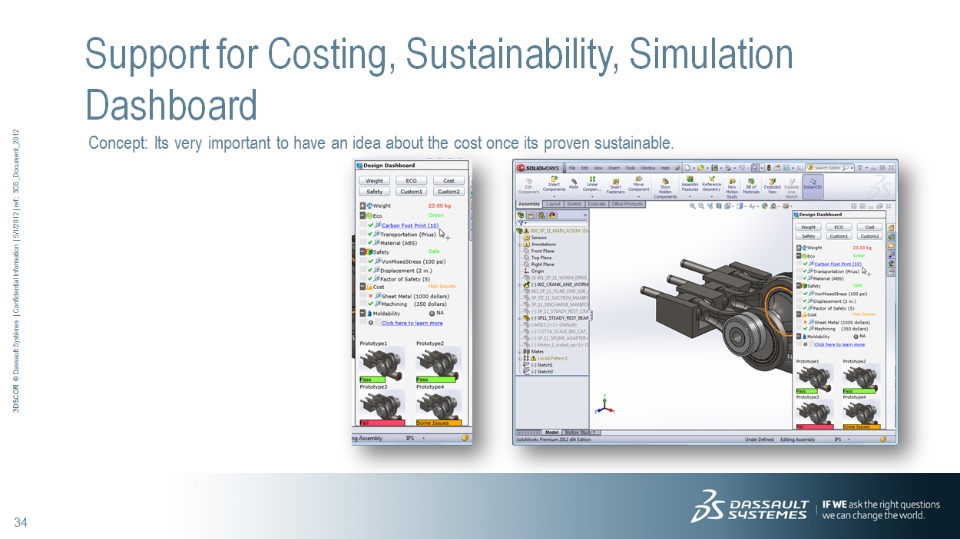The width and height of the screenshot is (960, 539).
Task: Open Insert Components dropdown arrow
Action: 554,196
